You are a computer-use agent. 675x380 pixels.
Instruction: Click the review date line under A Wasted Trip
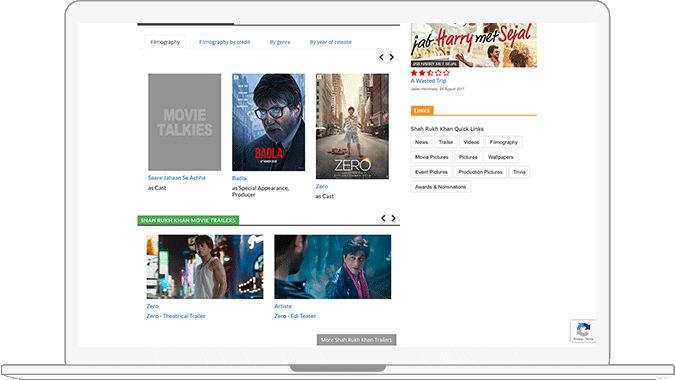pyautogui.click(x=437, y=89)
